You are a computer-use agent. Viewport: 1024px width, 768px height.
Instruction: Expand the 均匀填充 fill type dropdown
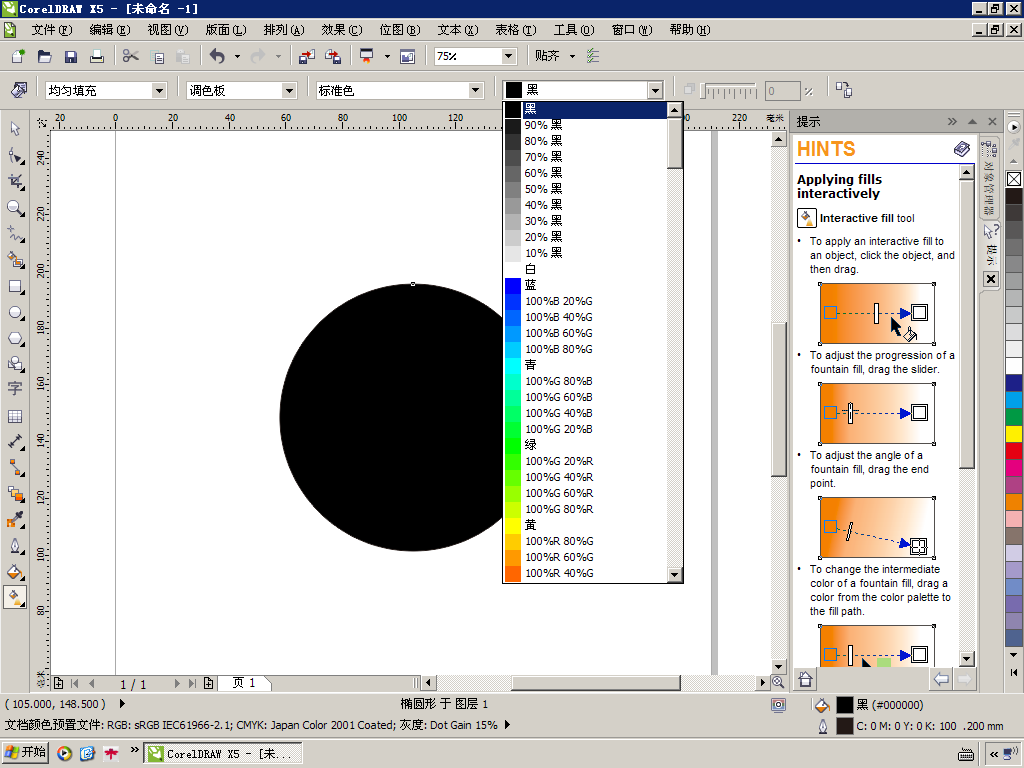[x=159, y=90]
